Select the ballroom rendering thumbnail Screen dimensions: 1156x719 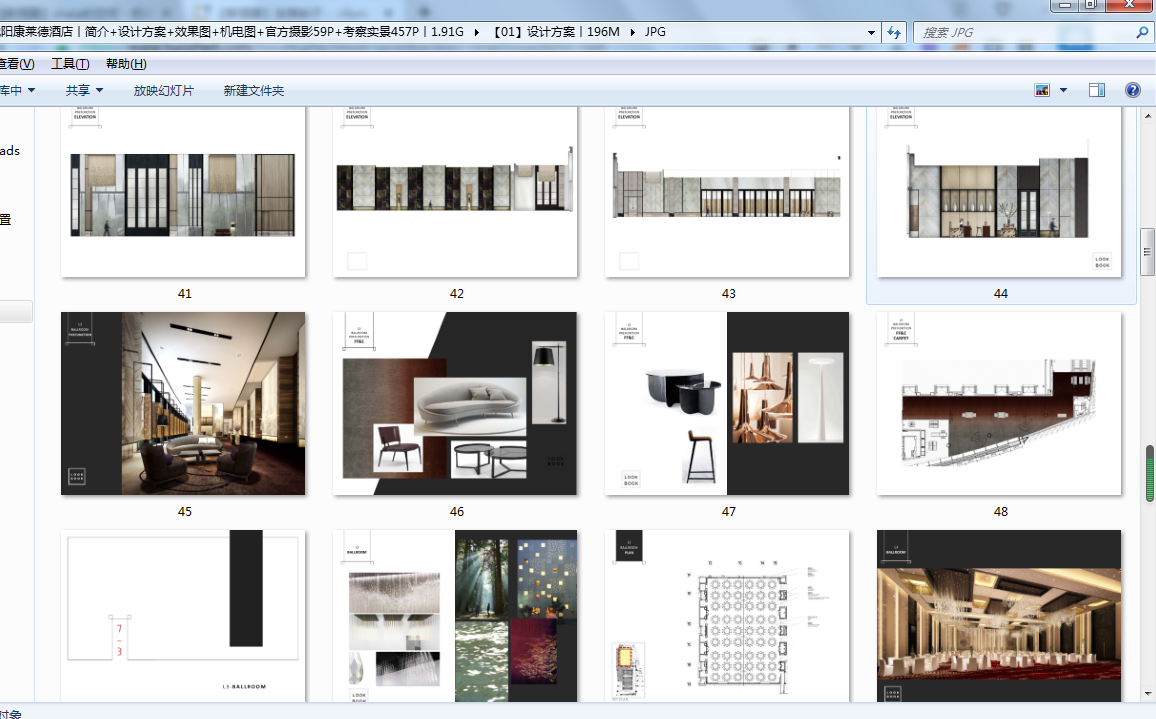tap(999, 616)
